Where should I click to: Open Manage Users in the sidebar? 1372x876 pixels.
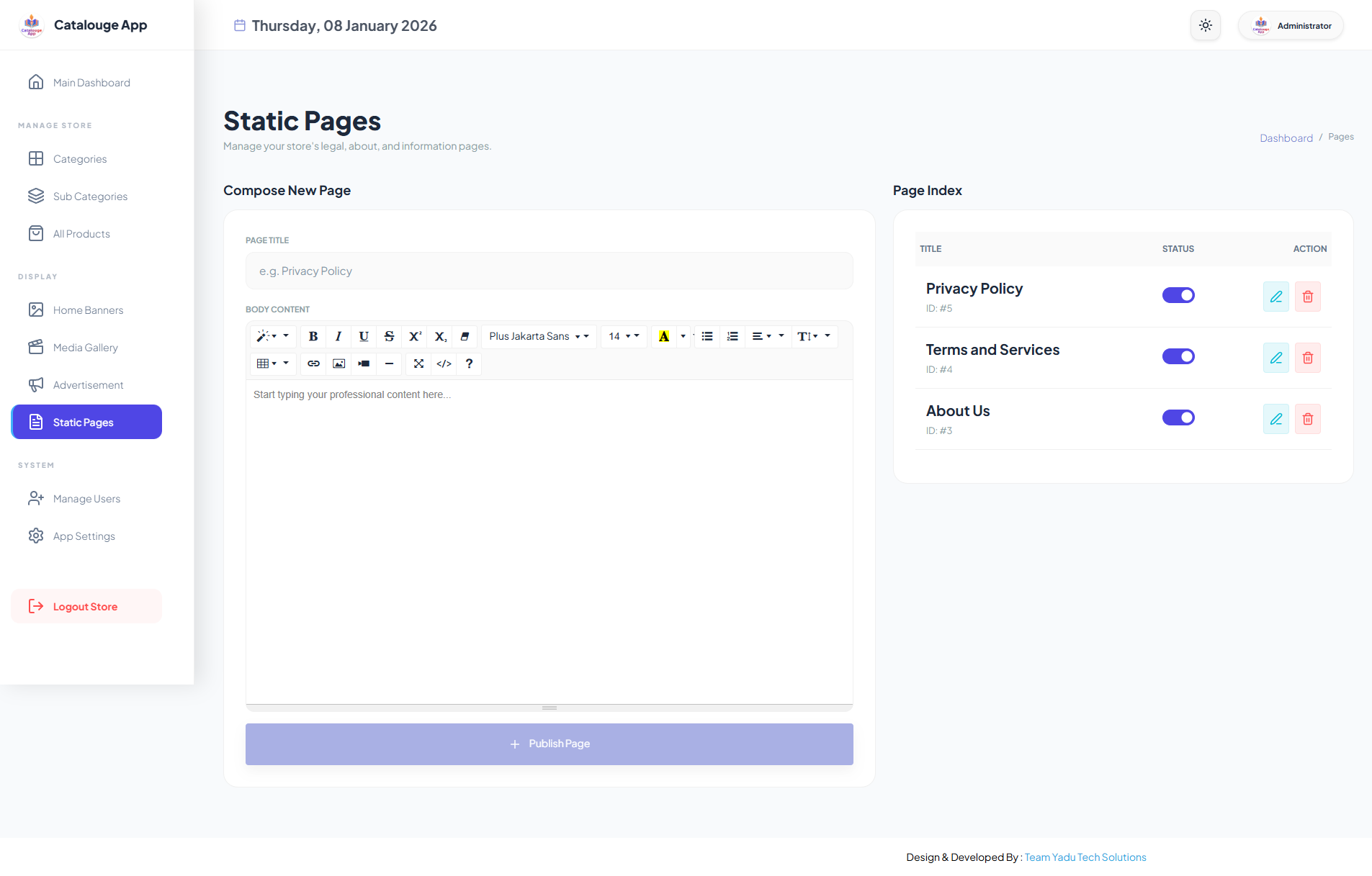coord(86,499)
